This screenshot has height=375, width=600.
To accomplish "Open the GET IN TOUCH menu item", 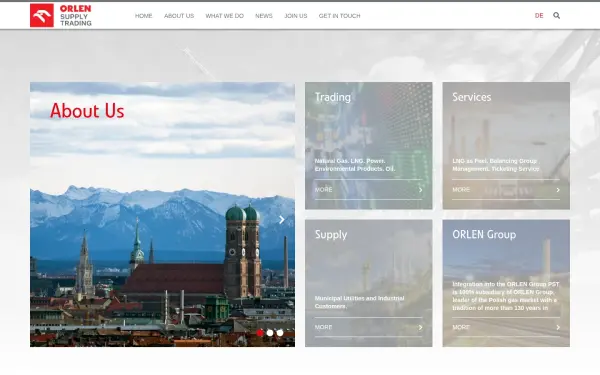I will [x=339, y=16].
